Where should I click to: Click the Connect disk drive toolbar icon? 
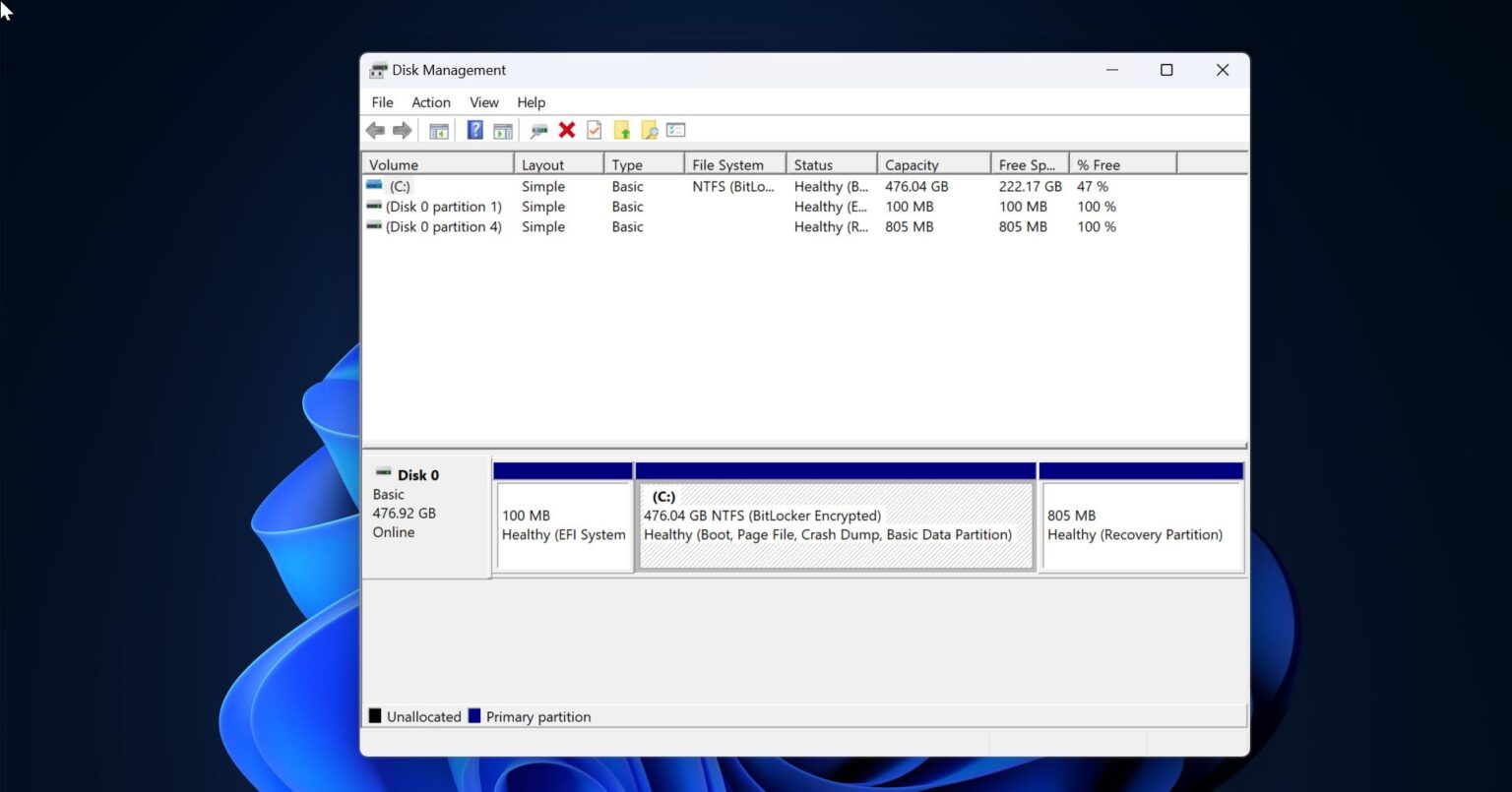(538, 130)
